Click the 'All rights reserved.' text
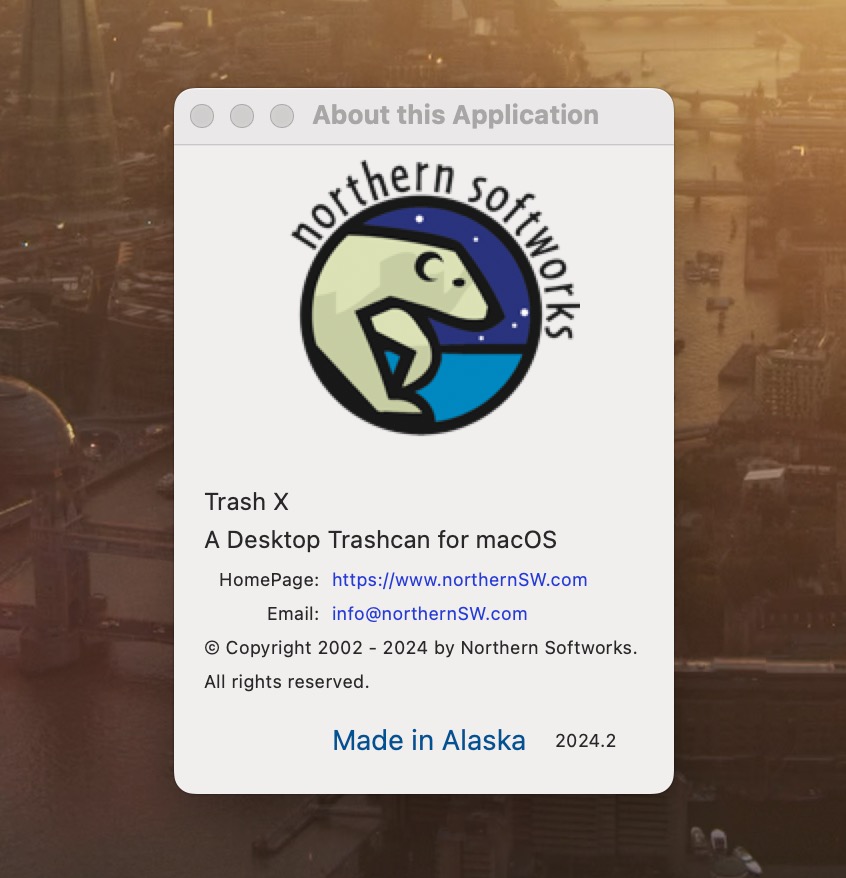 click(287, 682)
